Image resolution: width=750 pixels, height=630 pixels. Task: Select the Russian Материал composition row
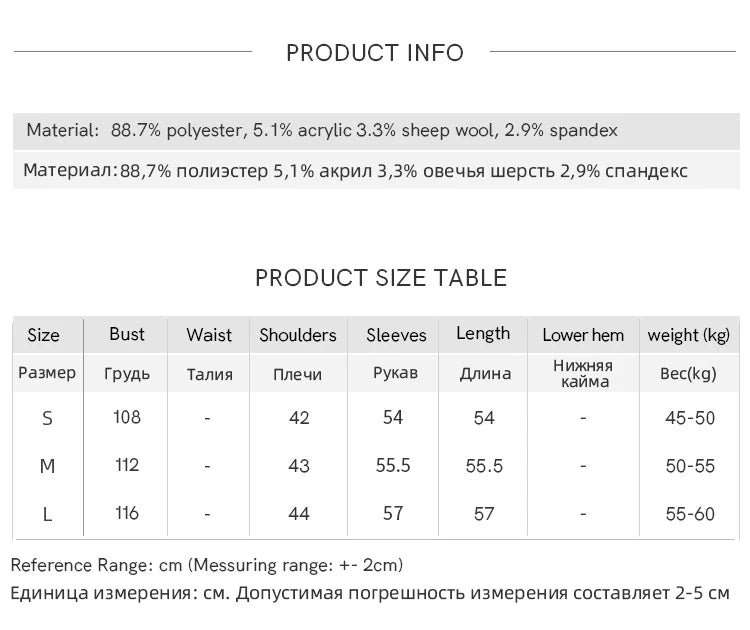(376, 170)
